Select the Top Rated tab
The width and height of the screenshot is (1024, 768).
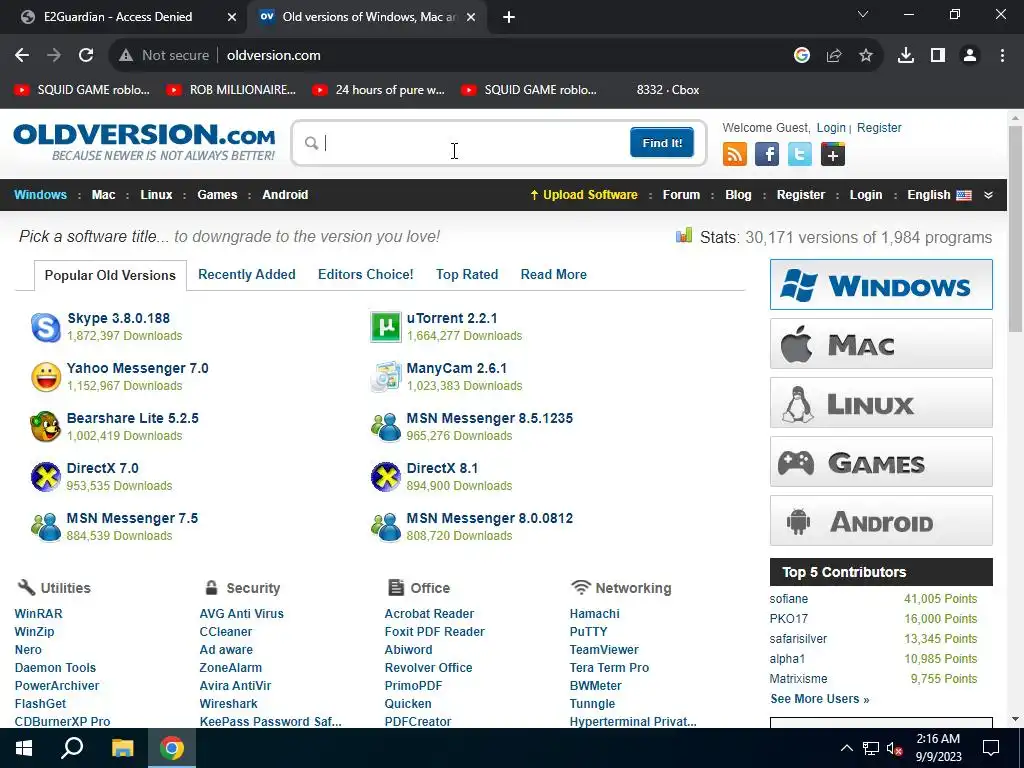coord(467,274)
